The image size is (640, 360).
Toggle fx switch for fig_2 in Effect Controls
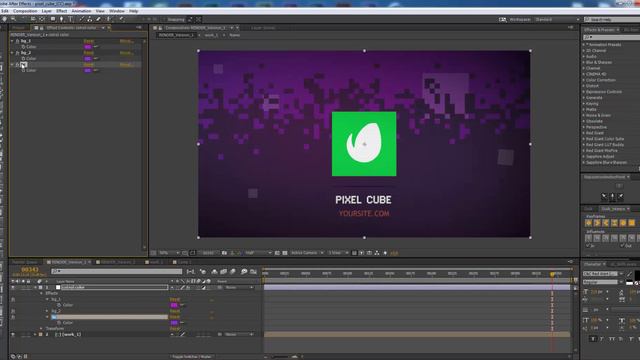17,53
